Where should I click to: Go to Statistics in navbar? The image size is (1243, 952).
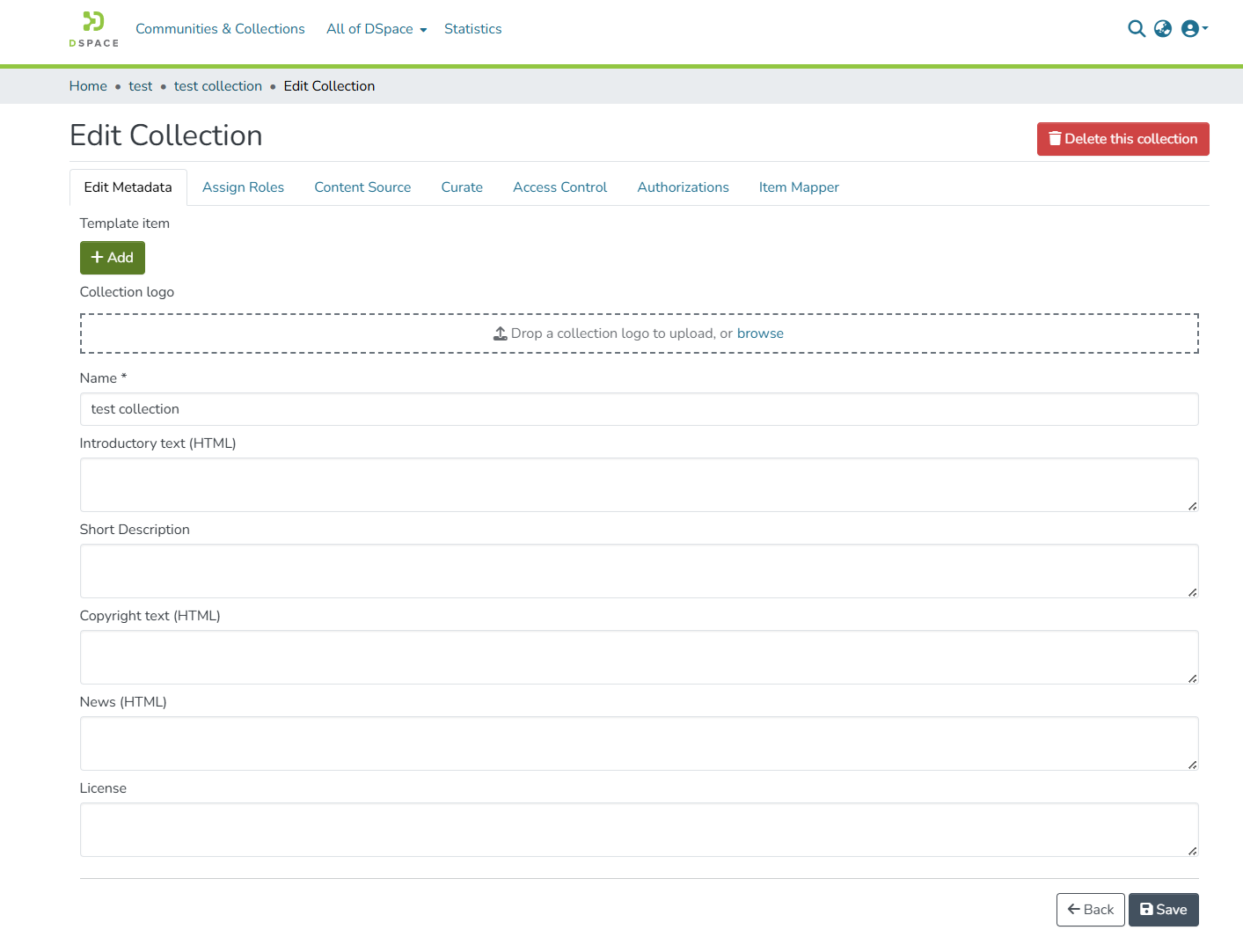click(x=472, y=29)
